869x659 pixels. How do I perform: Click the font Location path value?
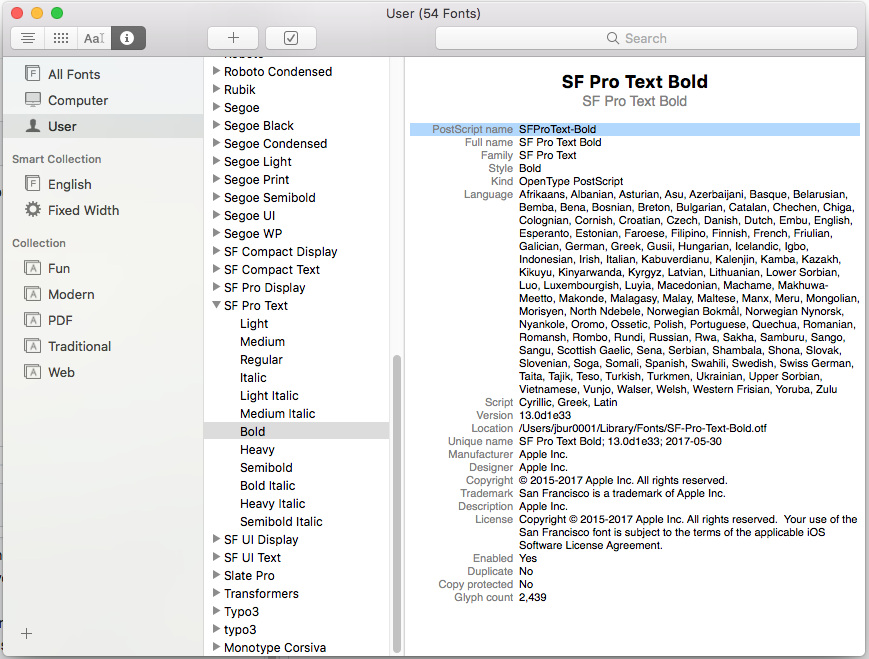(642, 428)
